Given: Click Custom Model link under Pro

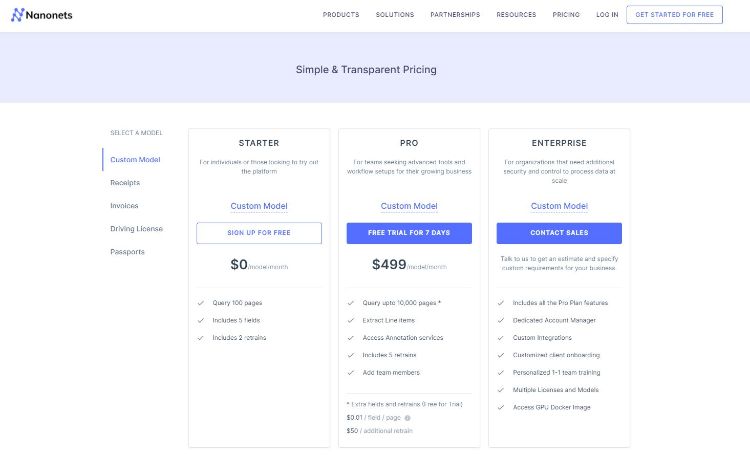Looking at the screenshot, I should (x=409, y=206).
